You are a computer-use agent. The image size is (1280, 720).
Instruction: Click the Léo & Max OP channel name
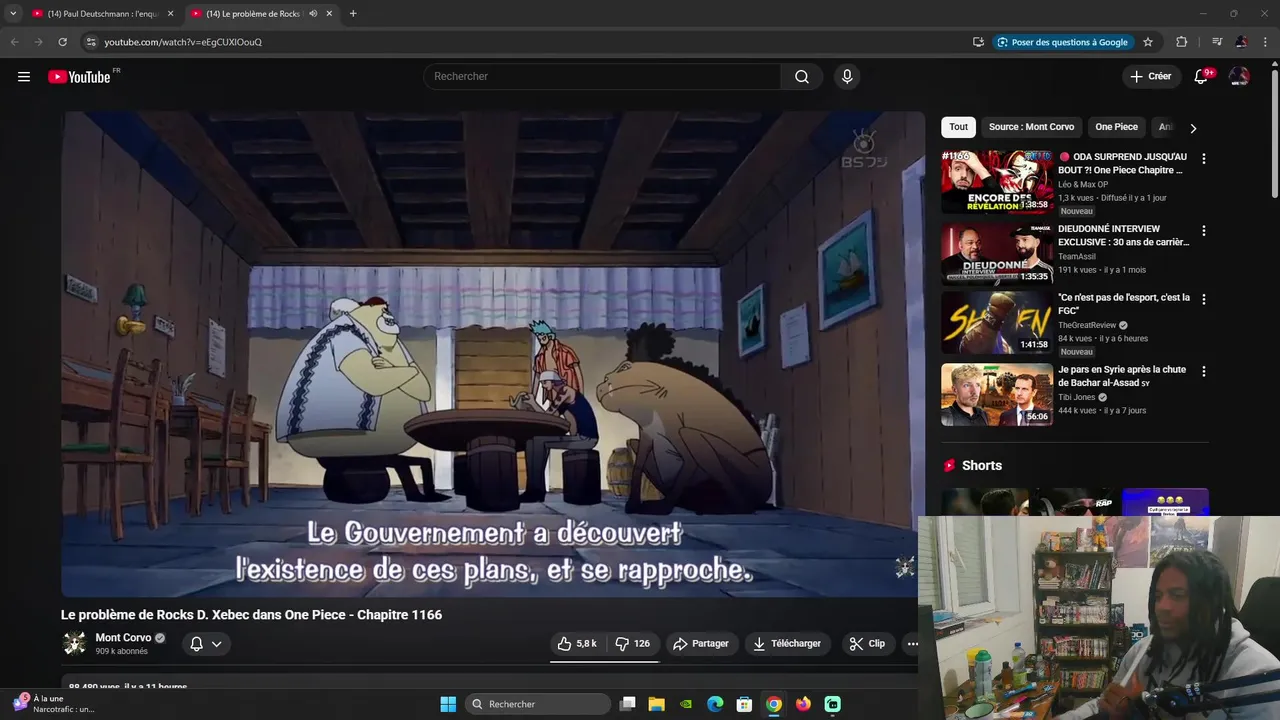click(1083, 185)
